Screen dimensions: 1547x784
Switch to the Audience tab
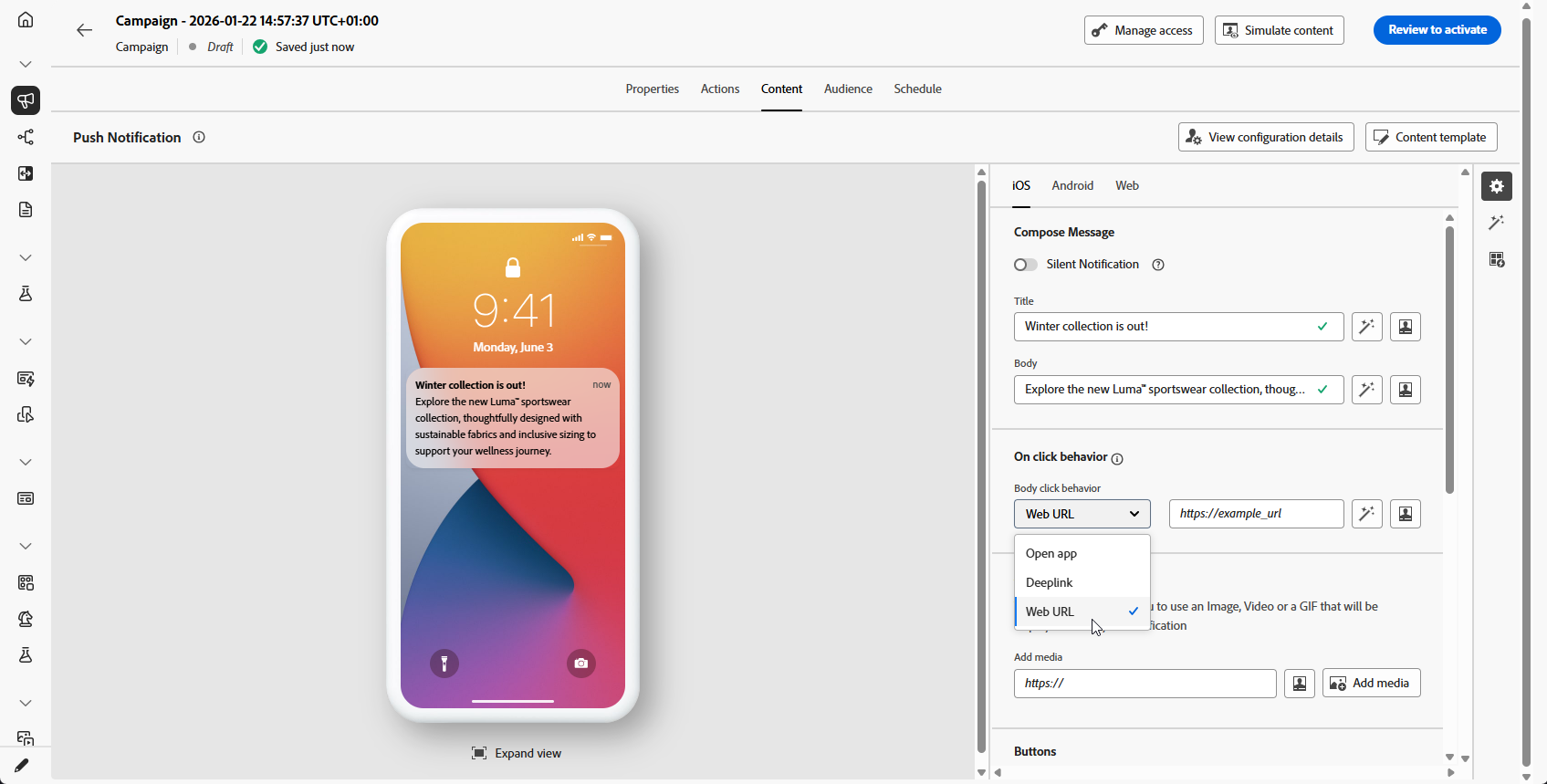[x=848, y=89]
